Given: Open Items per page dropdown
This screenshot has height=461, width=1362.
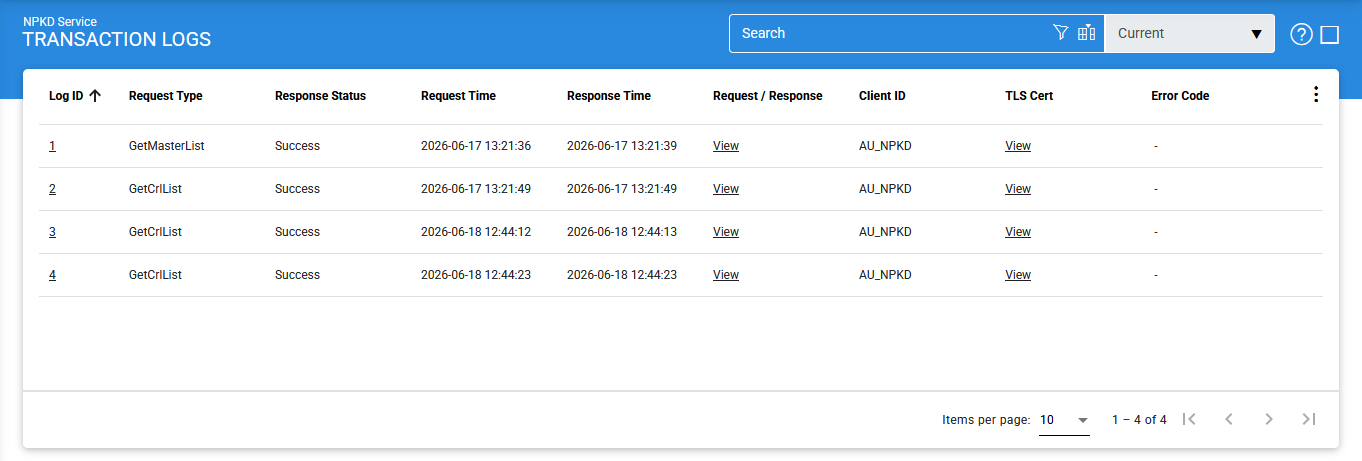Looking at the screenshot, I should coord(1064,420).
